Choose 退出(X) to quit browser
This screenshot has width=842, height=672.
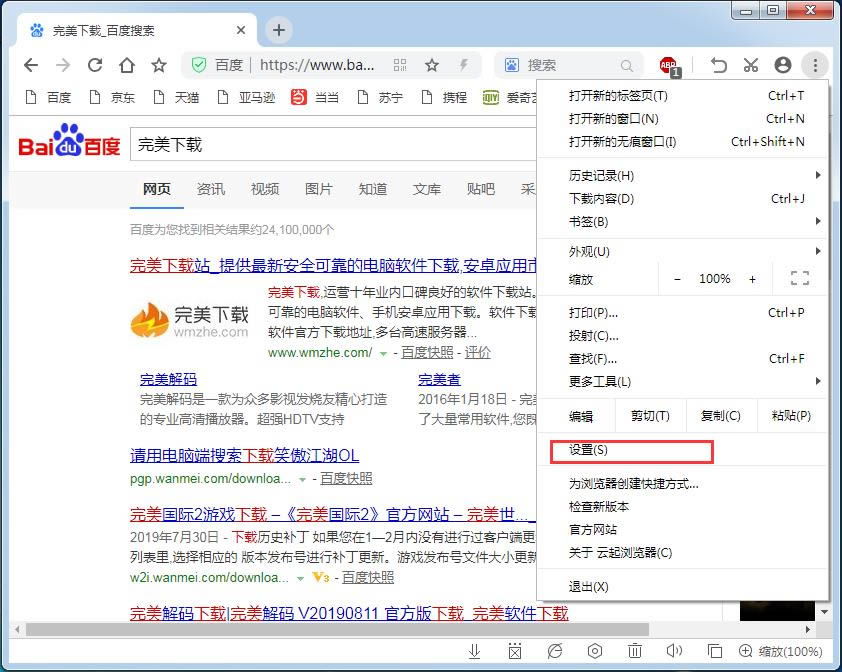(x=682, y=587)
